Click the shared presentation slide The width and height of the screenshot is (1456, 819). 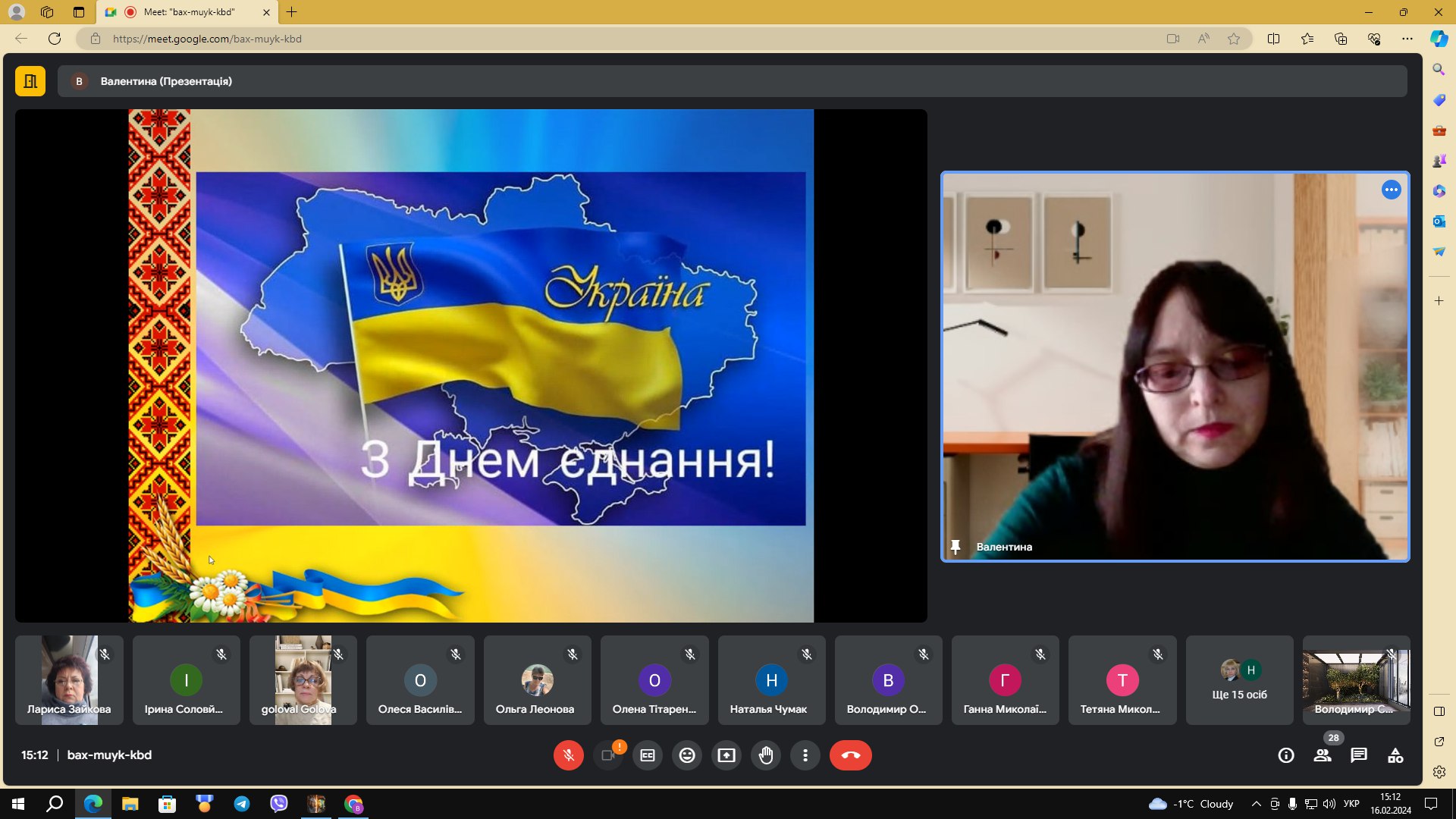click(471, 366)
